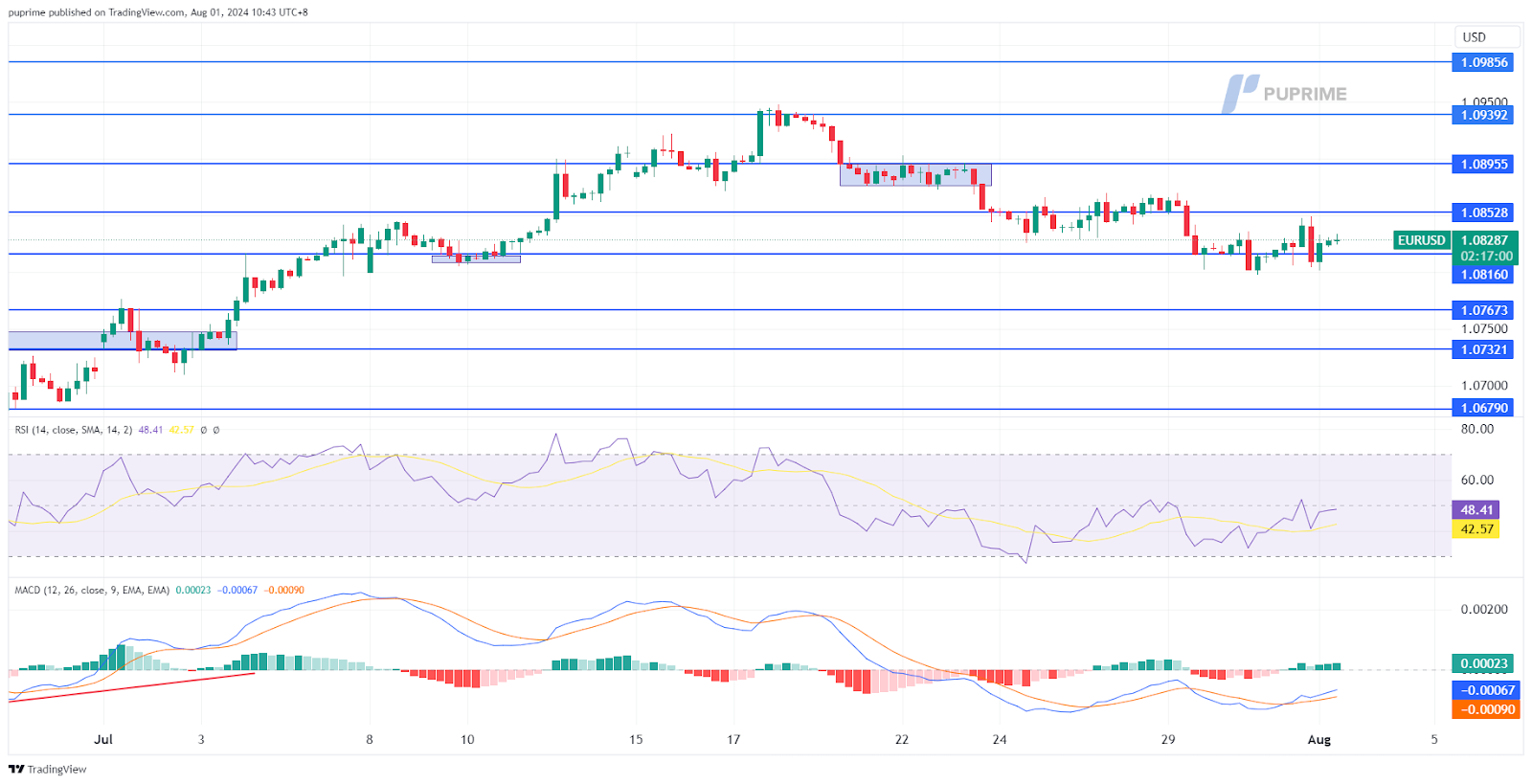Click the green 0.00023 value in MACD legend
The height and width of the screenshot is (784, 1532).
[193, 591]
